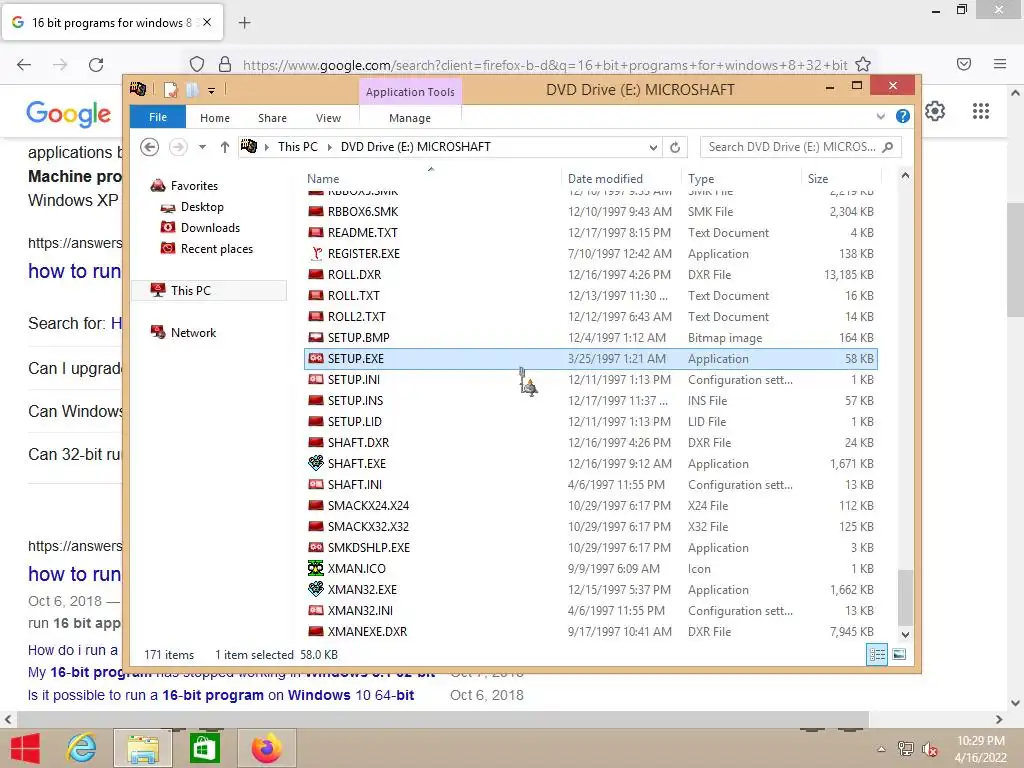Viewport: 1024px width, 768px height.
Task: Click inside the Explorer search box
Action: pyautogui.click(x=792, y=147)
